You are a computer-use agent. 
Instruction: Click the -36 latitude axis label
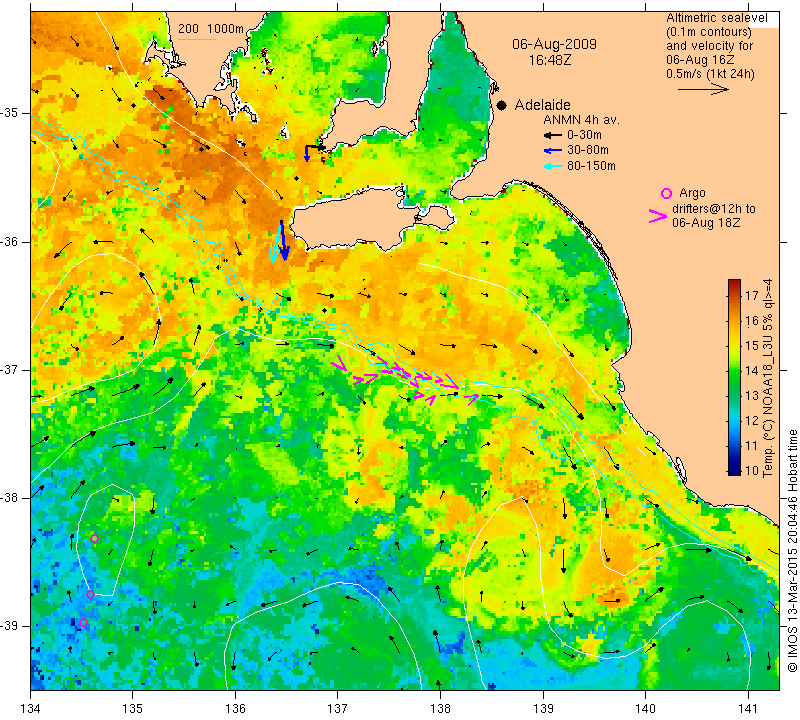(x=10, y=241)
